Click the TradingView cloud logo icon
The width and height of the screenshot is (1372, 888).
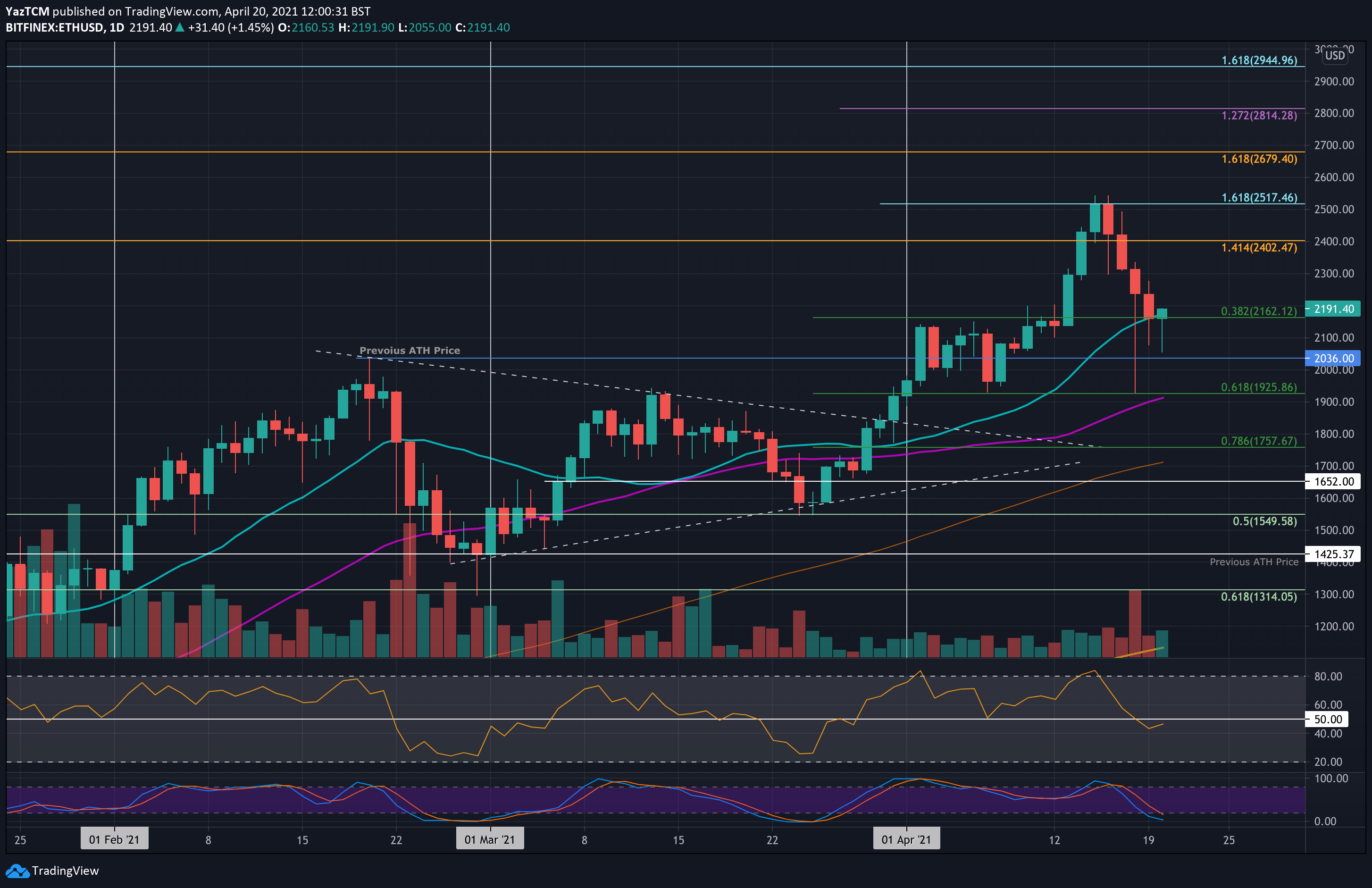17,871
